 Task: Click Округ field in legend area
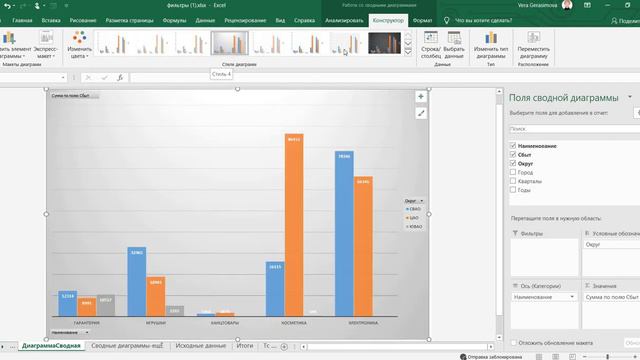[x=611, y=244]
